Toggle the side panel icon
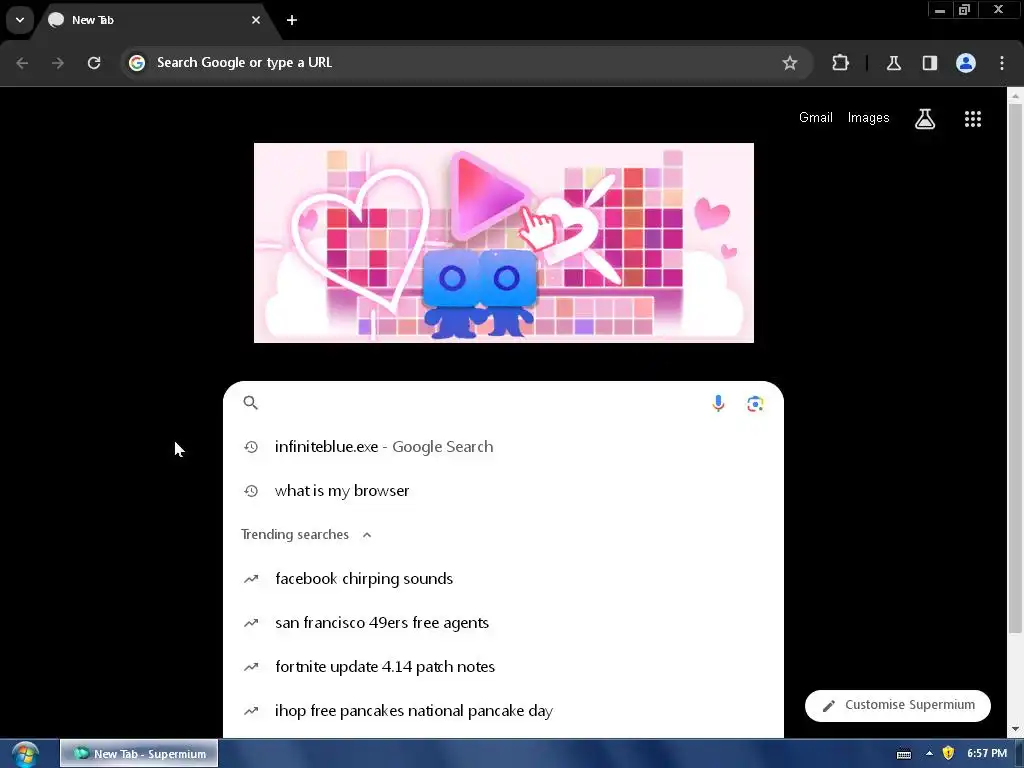The height and width of the screenshot is (768, 1024). 930,63
